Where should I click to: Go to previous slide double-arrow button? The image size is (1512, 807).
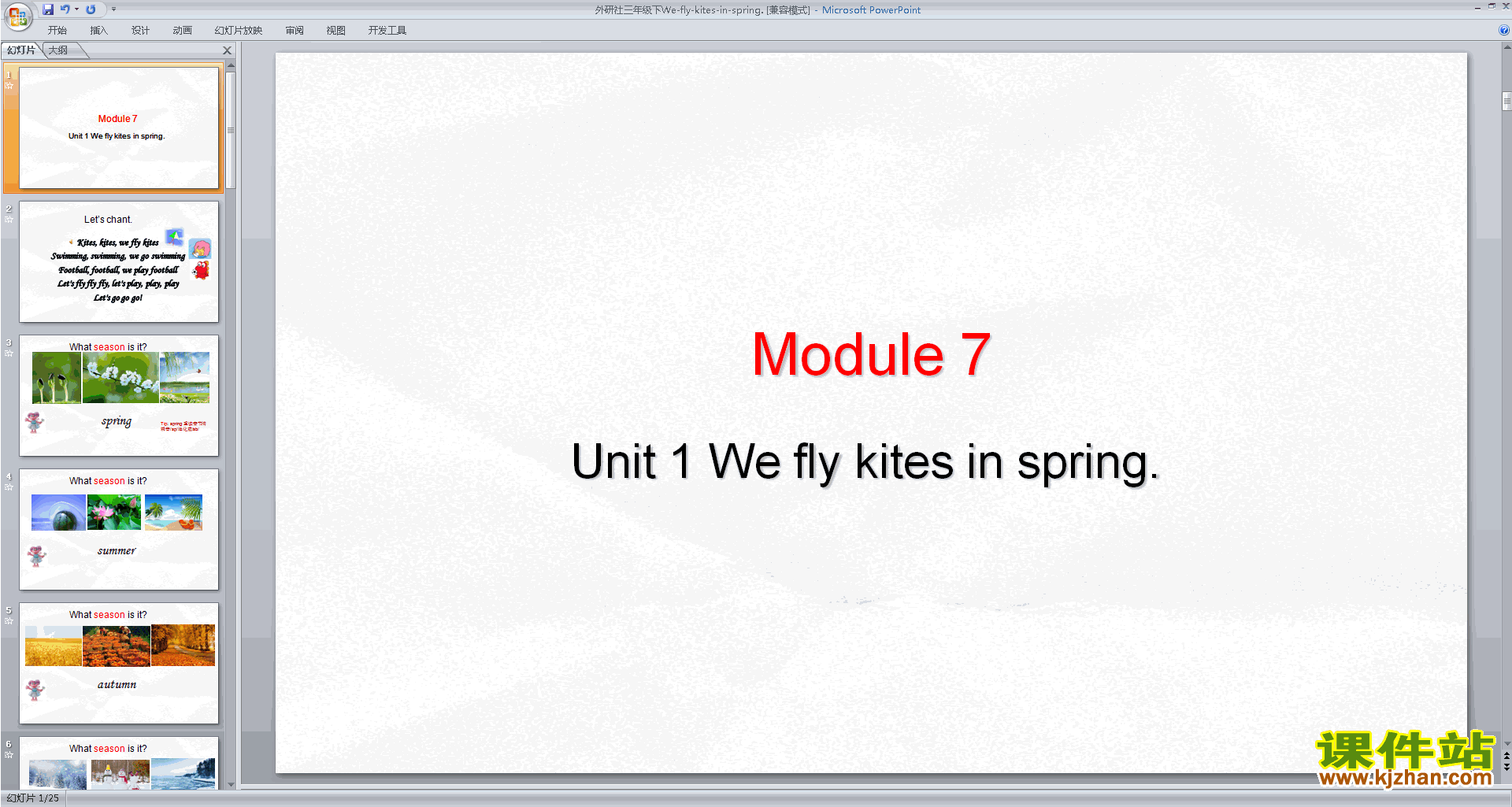(x=1506, y=756)
